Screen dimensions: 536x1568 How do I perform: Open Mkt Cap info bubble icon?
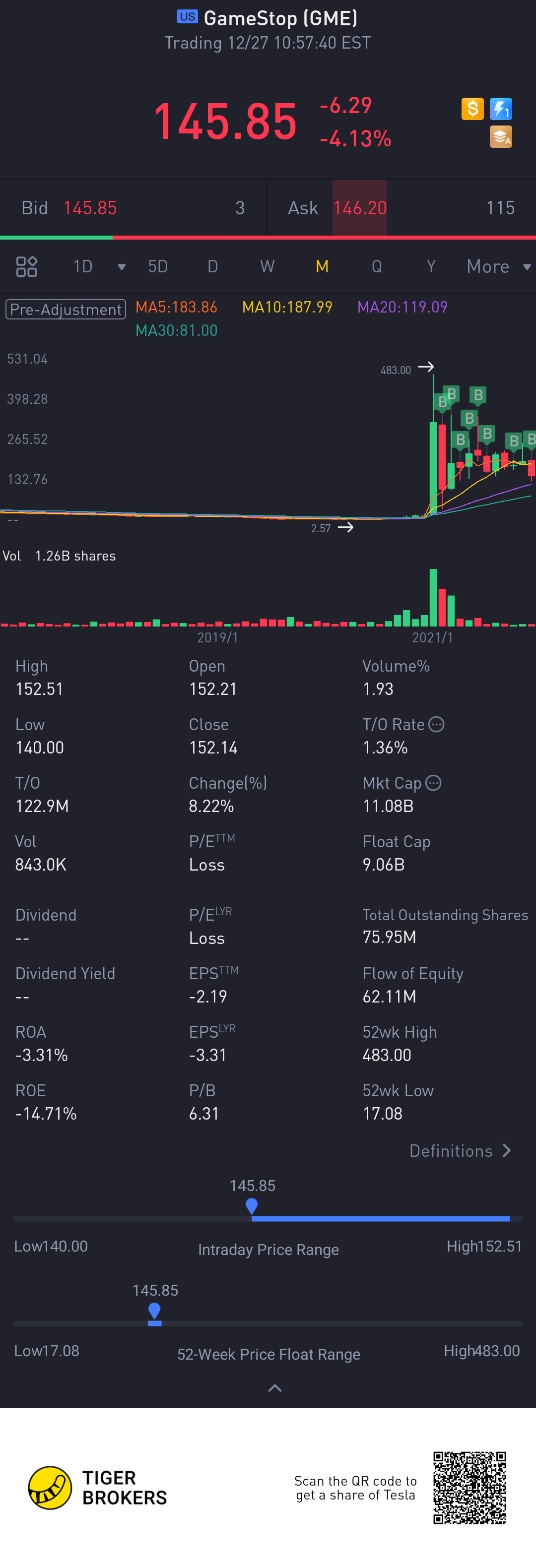[x=433, y=783]
